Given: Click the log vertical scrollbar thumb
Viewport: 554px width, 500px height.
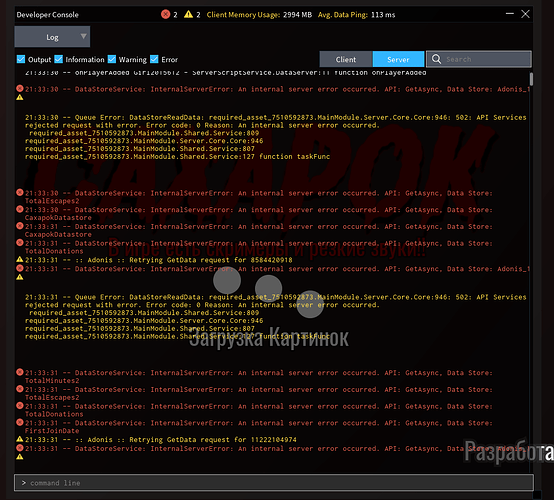Looking at the screenshot, I should coord(531,79).
